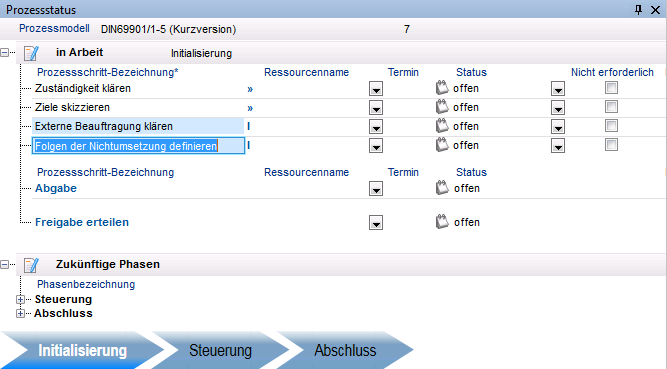Click the pin icon in Prozessstatus title bar
667x369 pixels.
click(638, 9)
